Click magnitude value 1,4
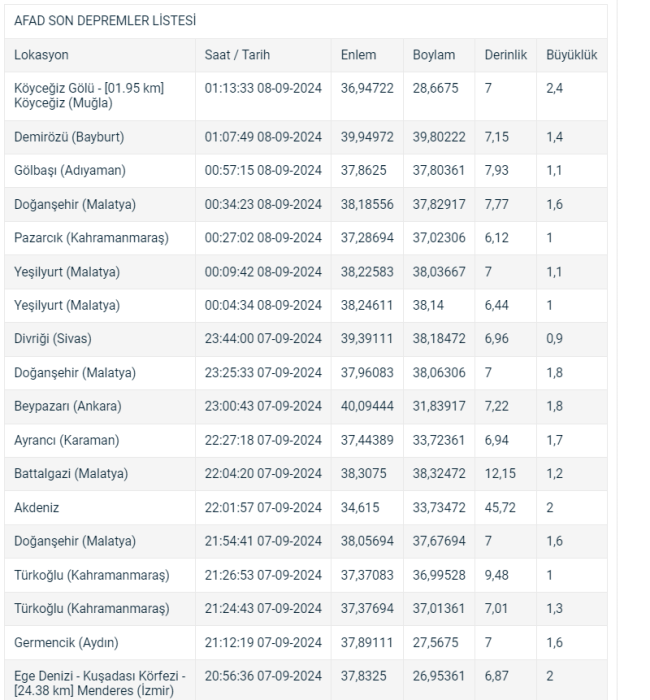 click(554, 137)
